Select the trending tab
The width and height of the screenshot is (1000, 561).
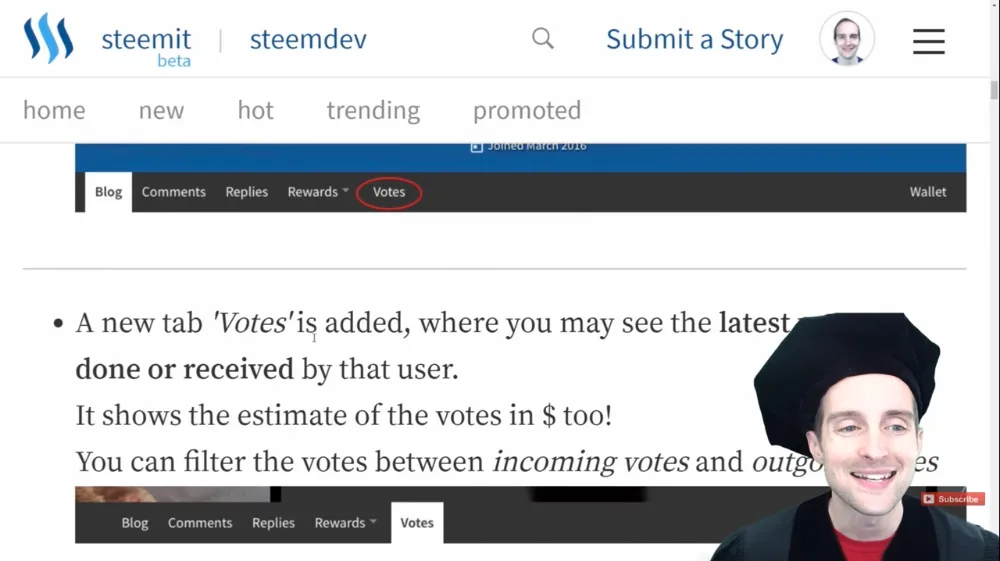coord(373,110)
